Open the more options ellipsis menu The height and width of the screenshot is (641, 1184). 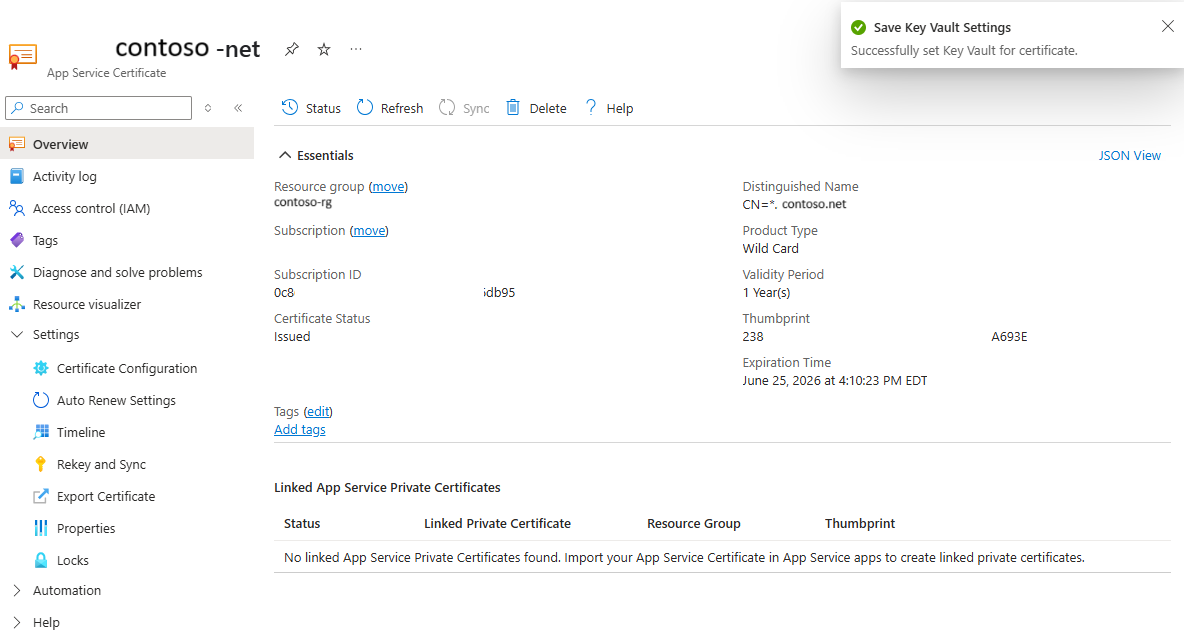pyautogui.click(x=356, y=49)
